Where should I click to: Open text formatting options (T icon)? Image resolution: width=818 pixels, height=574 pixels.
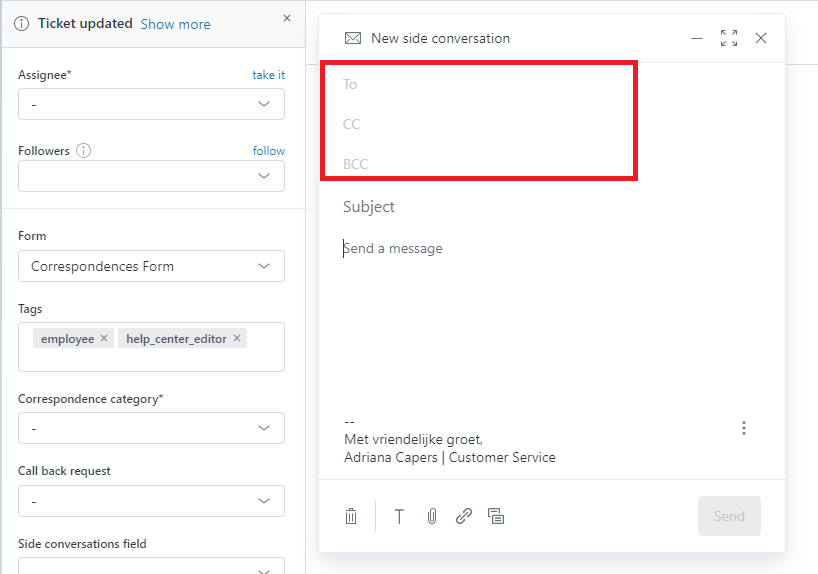click(x=399, y=516)
